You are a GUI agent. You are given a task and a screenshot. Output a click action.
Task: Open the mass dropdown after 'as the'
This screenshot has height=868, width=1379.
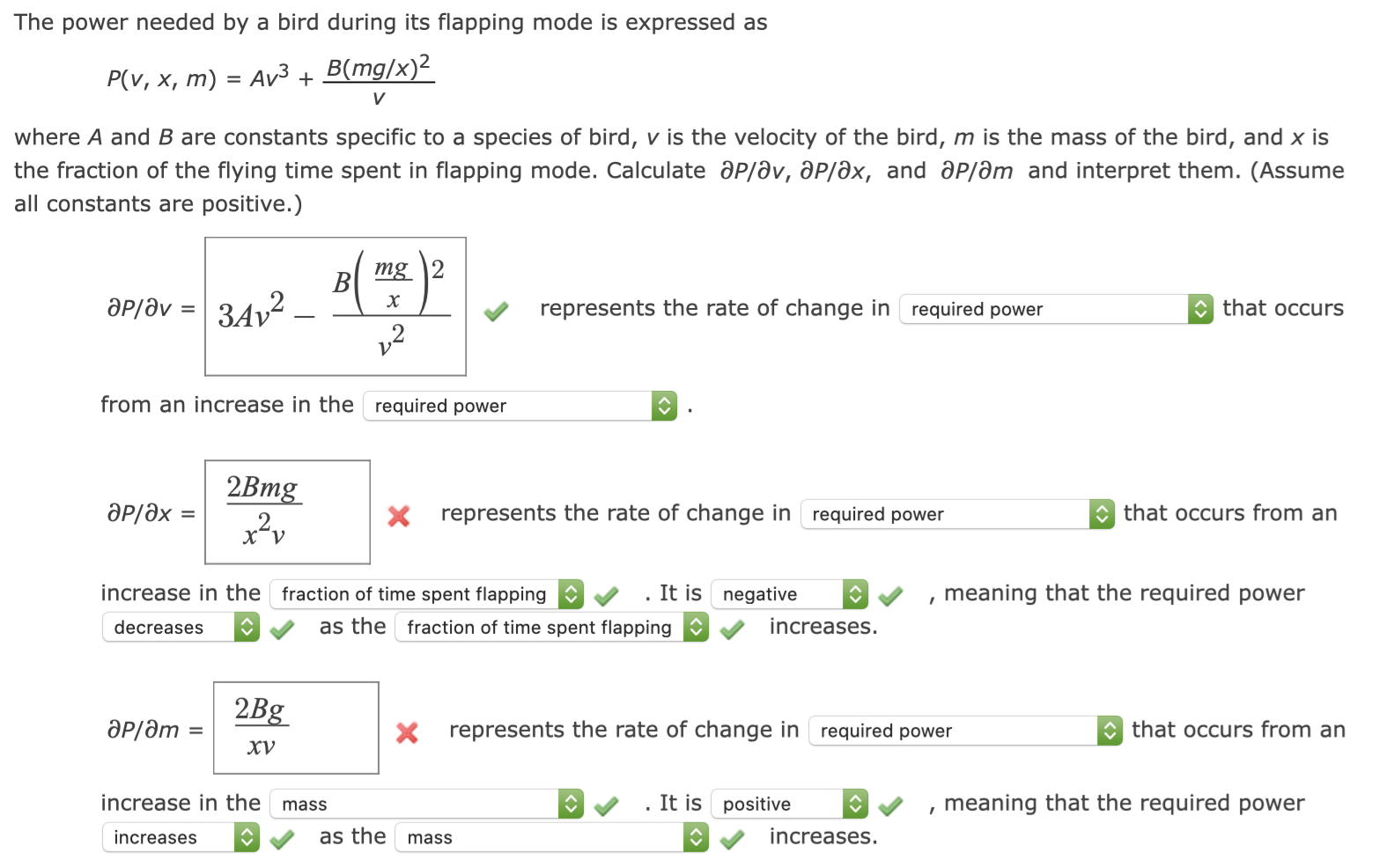pyautogui.click(x=551, y=837)
